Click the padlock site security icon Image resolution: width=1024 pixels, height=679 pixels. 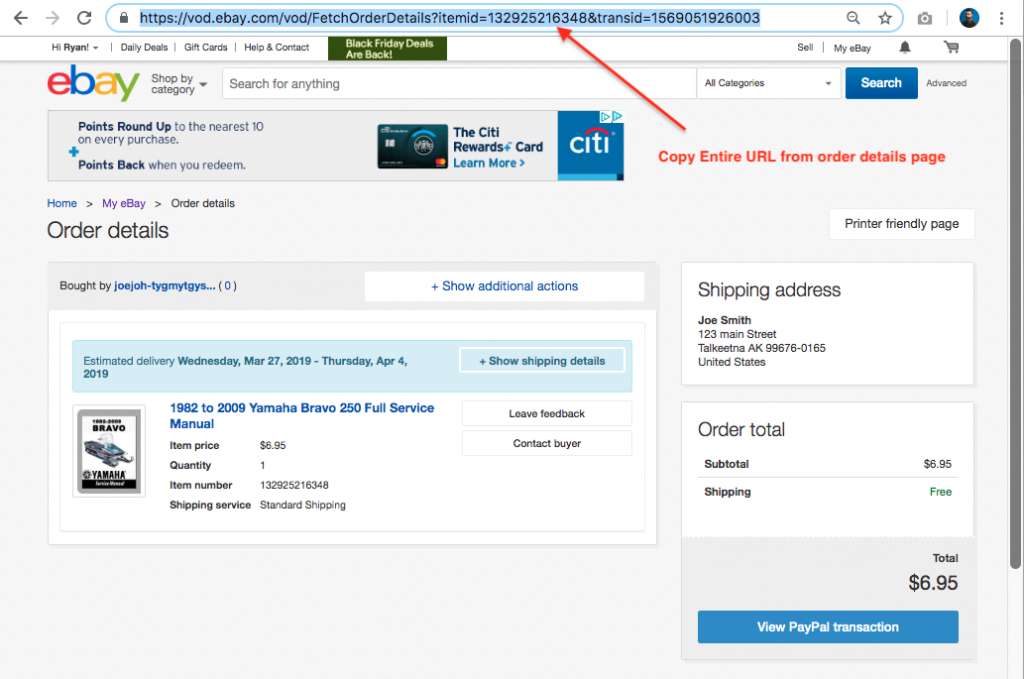click(x=123, y=18)
